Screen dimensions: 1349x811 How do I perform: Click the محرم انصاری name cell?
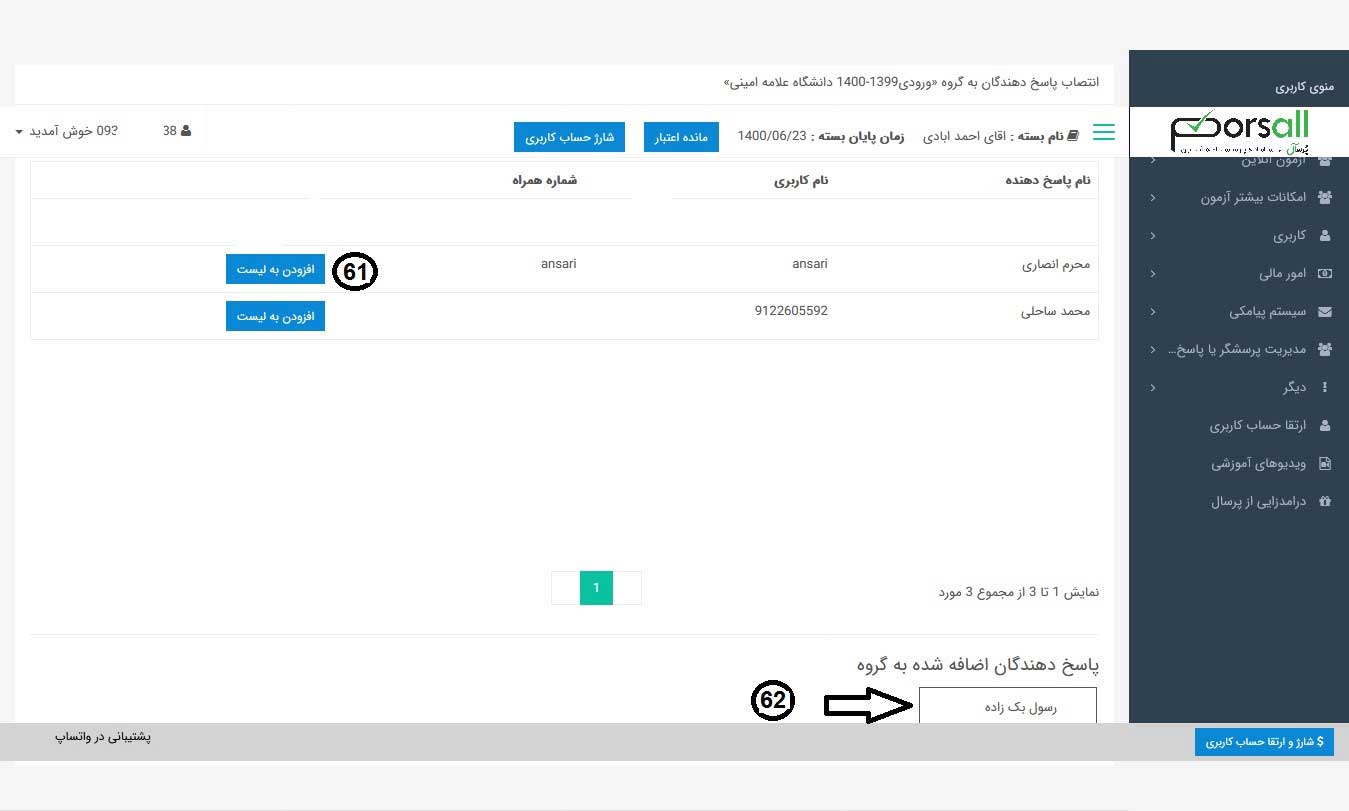1056,265
